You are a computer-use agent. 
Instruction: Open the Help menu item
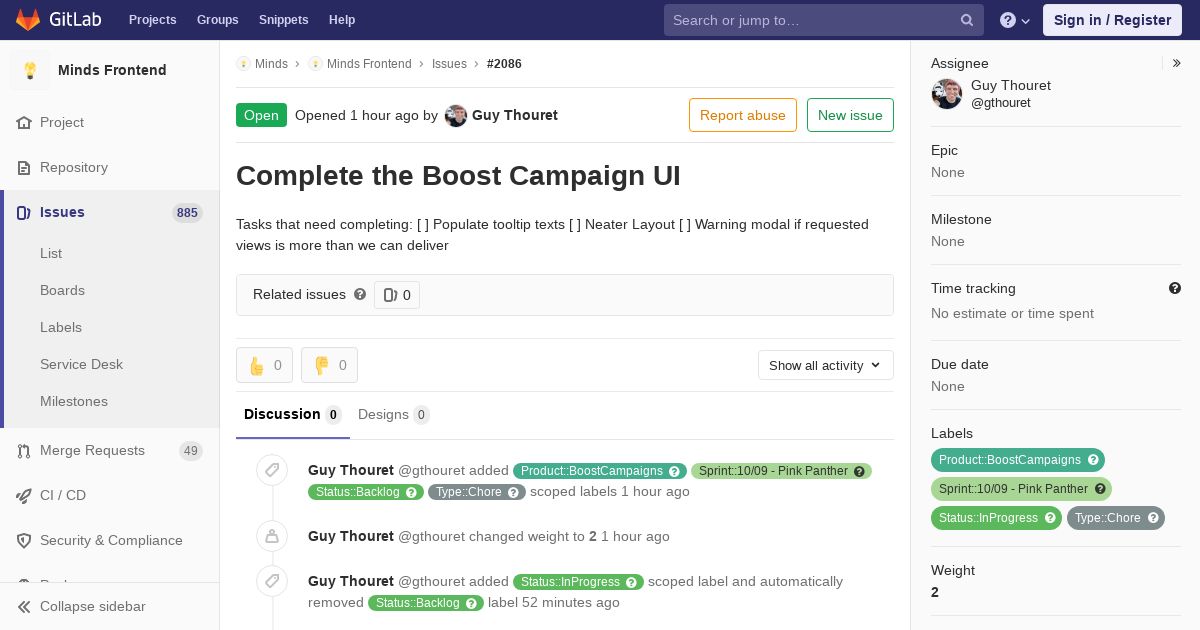click(342, 20)
